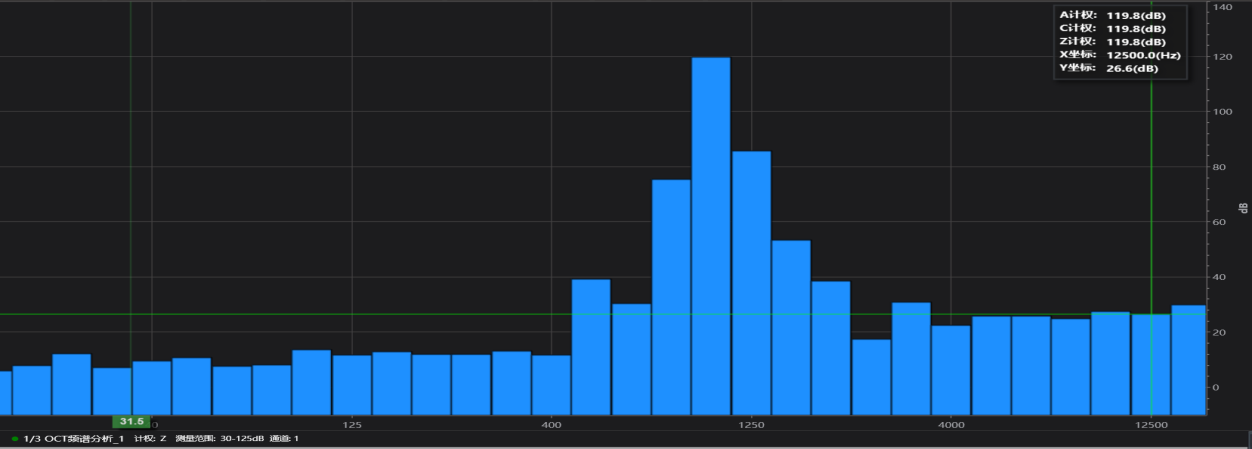Click the 12500 label on the frequency axis
The height and width of the screenshot is (449, 1252).
point(1151,425)
